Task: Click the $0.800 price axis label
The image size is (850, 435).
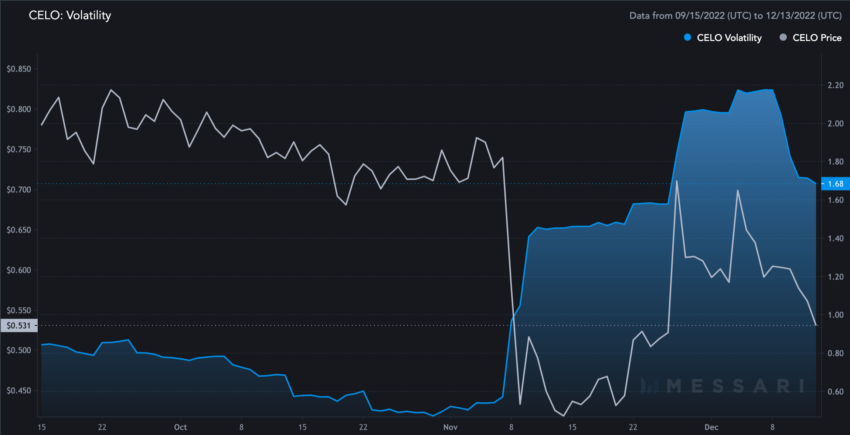Action: point(18,109)
